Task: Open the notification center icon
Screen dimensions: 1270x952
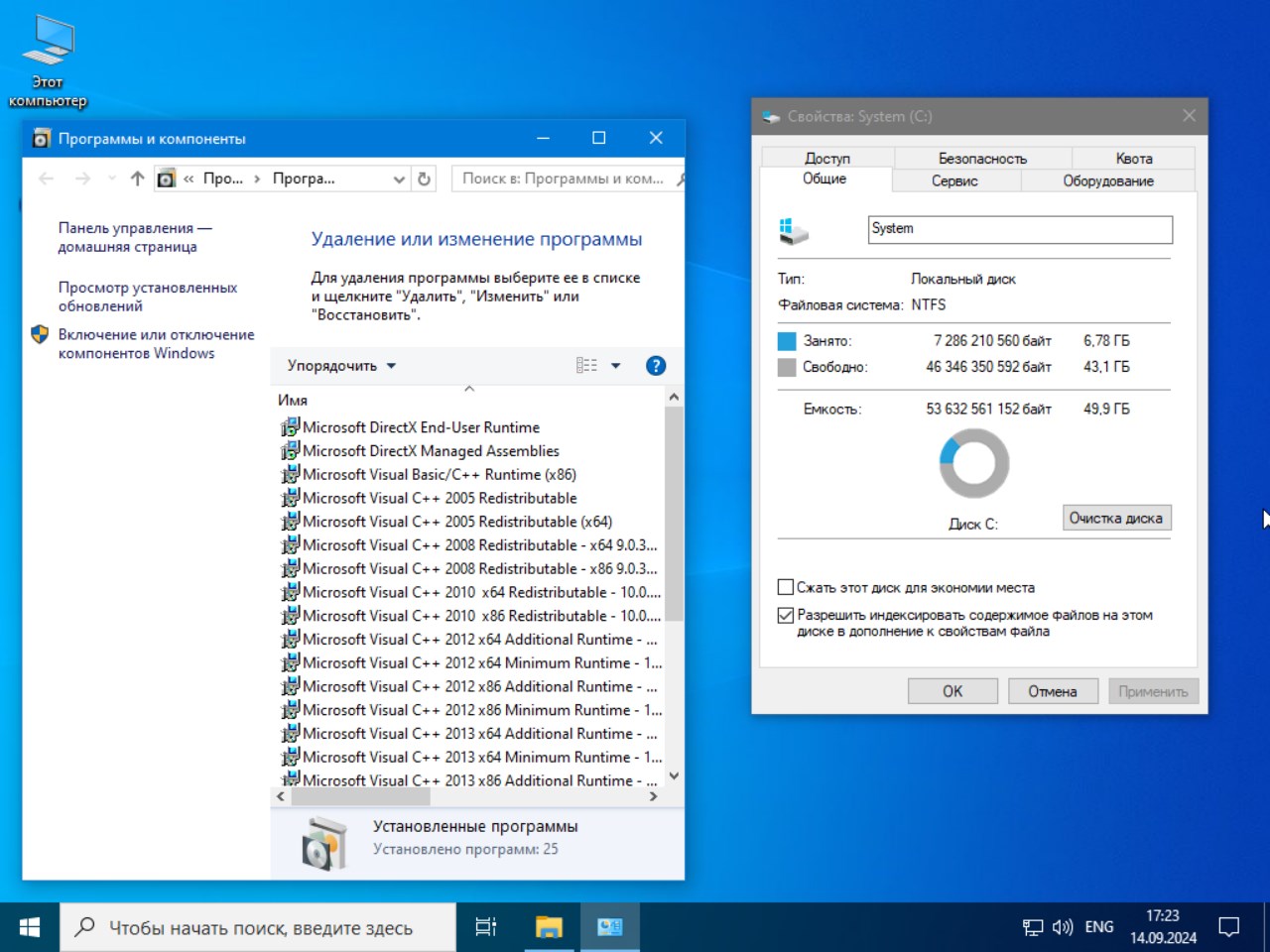Action: click(1229, 927)
